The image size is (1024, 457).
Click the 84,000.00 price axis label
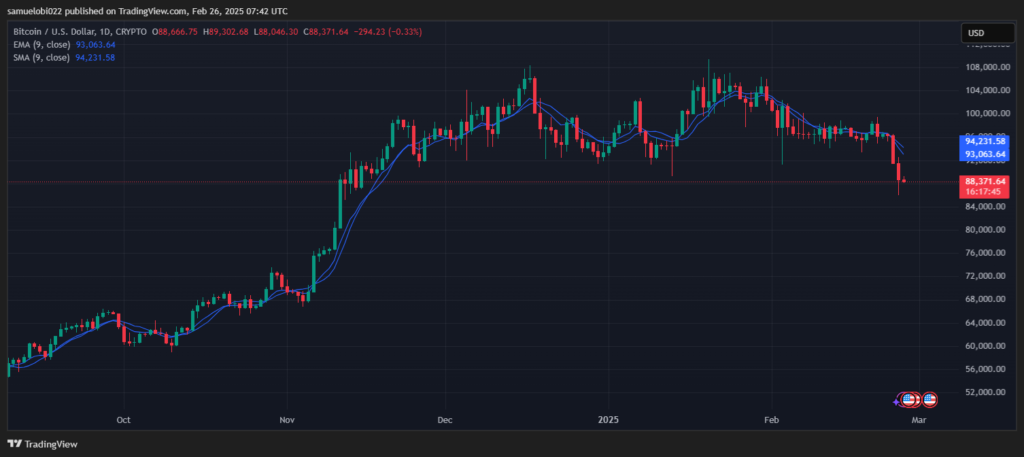pyautogui.click(x=984, y=206)
